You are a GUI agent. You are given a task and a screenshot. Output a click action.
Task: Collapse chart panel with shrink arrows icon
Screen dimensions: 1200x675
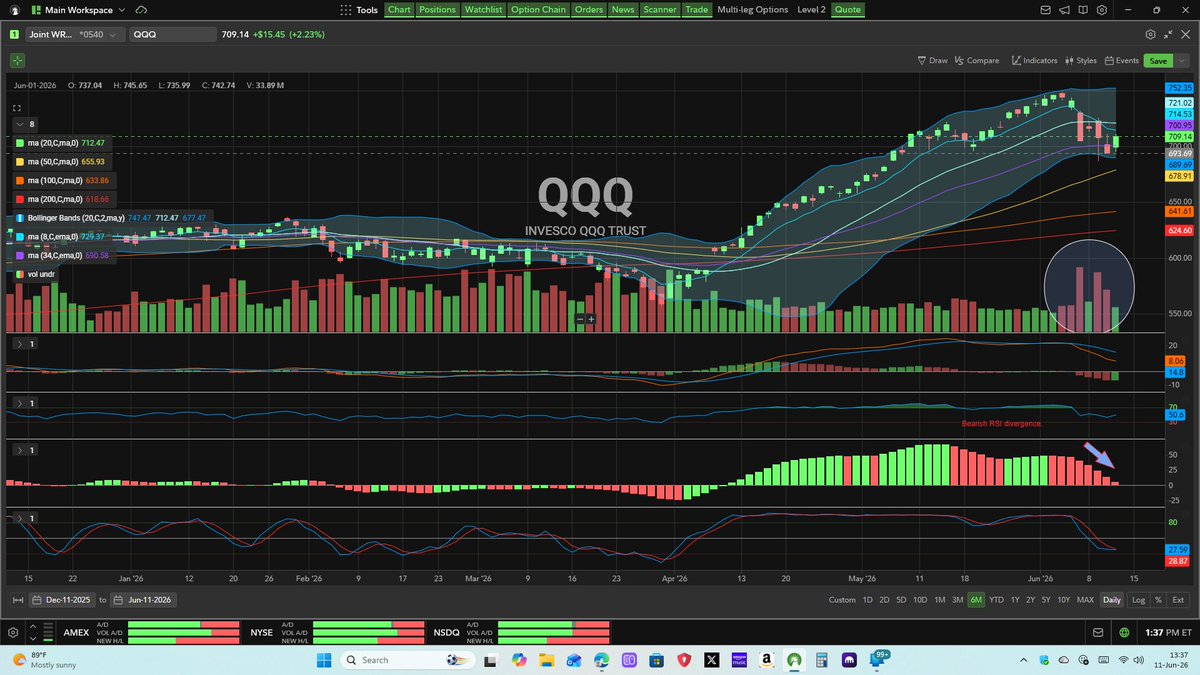pyautogui.click(x=1166, y=33)
